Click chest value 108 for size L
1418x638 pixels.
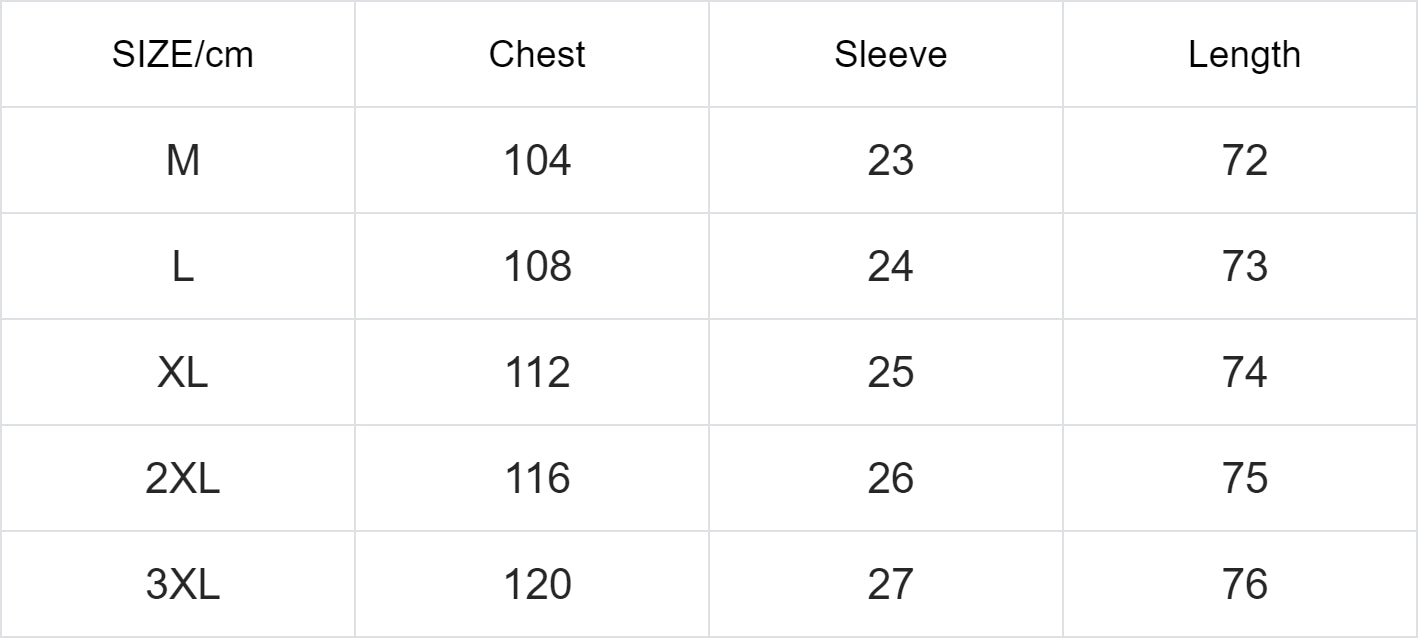(x=536, y=266)
